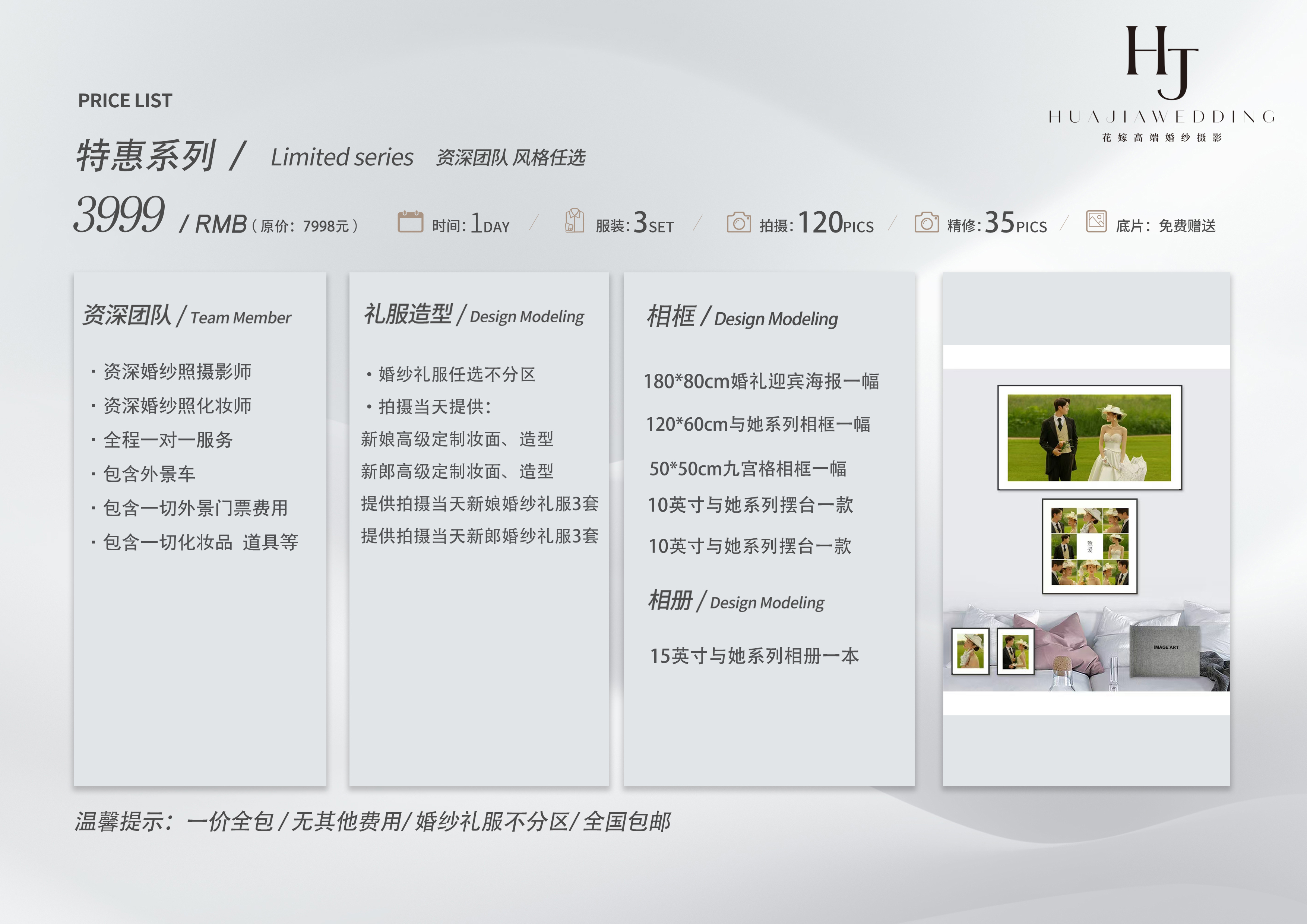Click the 提供拍摄当天新郎婚纱礼服3套 line
Viewport: 1307px width, 924px height.
coord(480,536)
